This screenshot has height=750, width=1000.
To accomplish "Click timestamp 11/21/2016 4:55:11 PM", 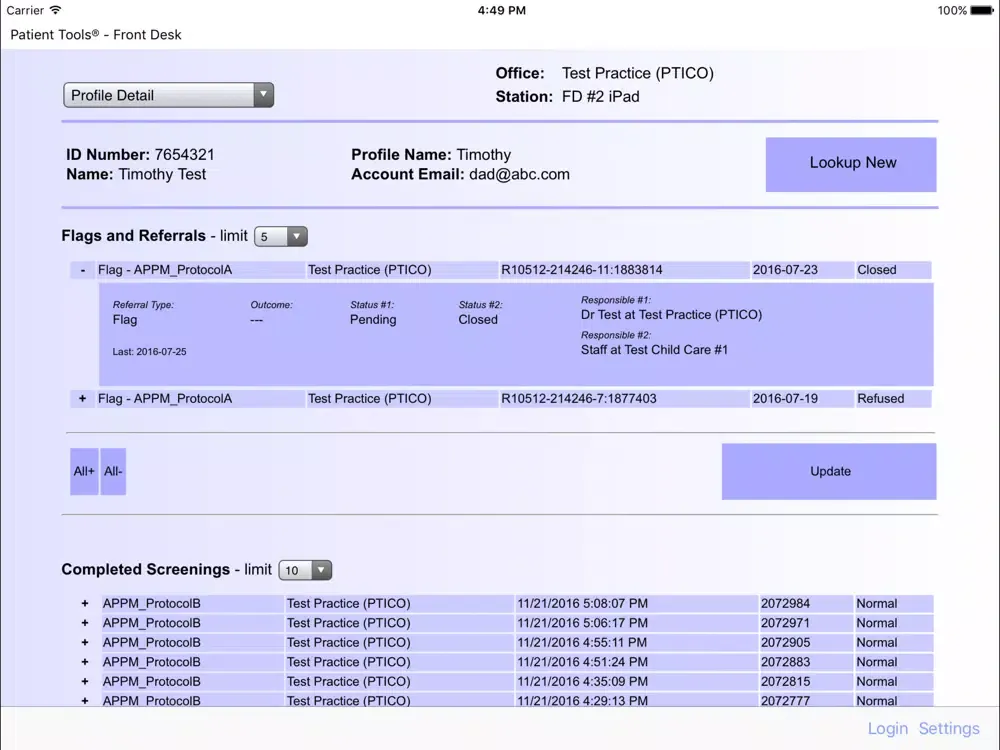I will tap(582, 642).
